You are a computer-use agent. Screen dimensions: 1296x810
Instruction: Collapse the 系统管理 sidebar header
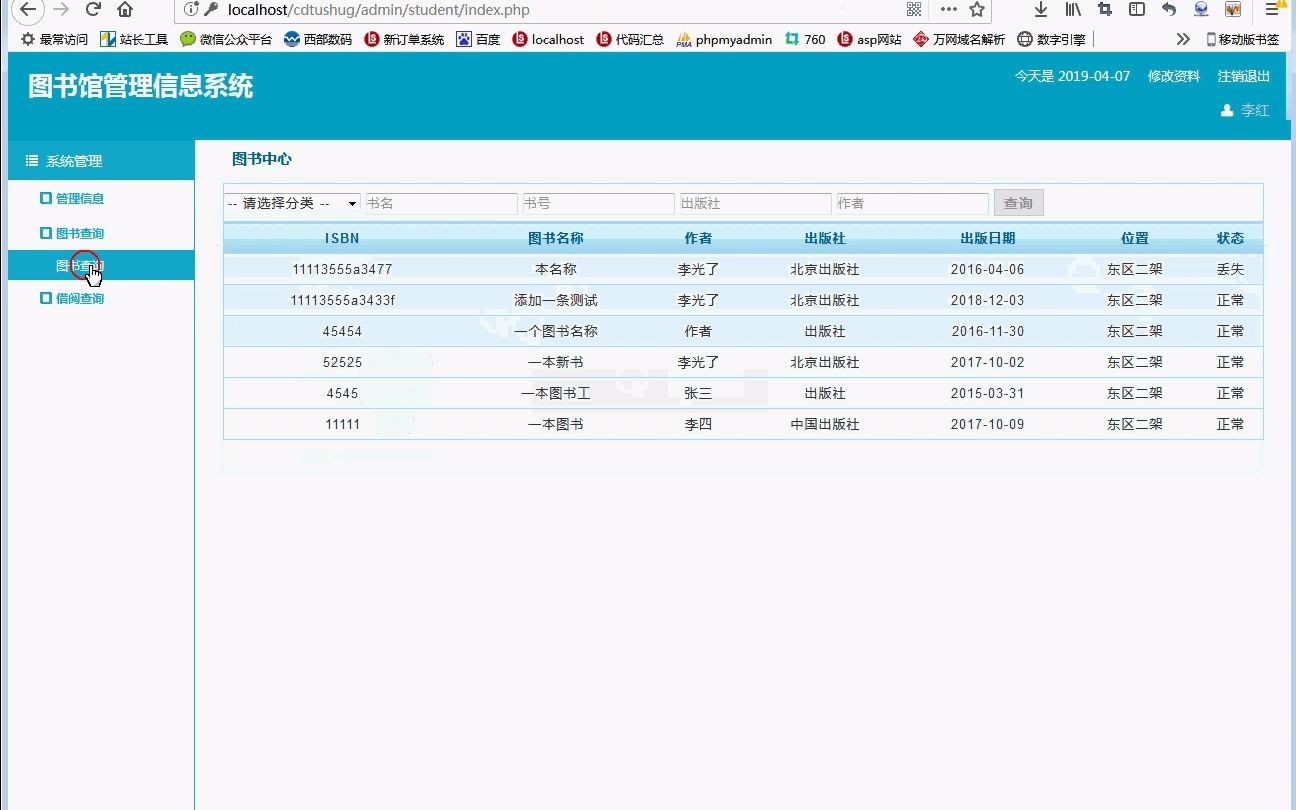(x=101, y=161)
